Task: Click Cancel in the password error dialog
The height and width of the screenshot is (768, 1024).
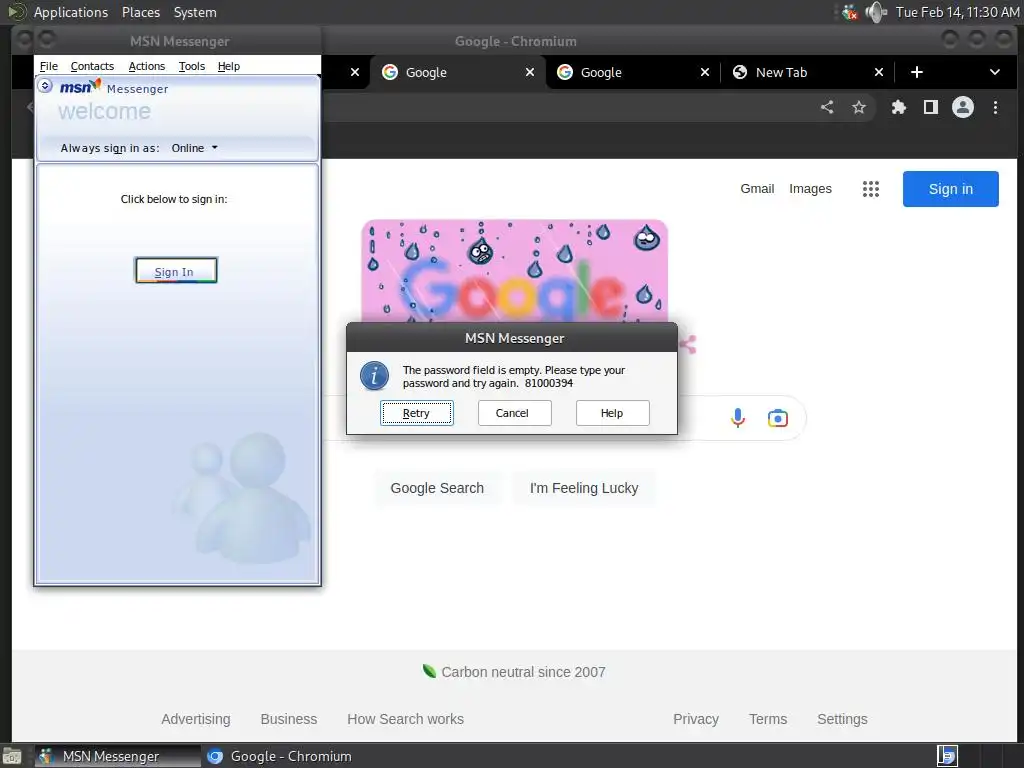Action: (515, 413)
